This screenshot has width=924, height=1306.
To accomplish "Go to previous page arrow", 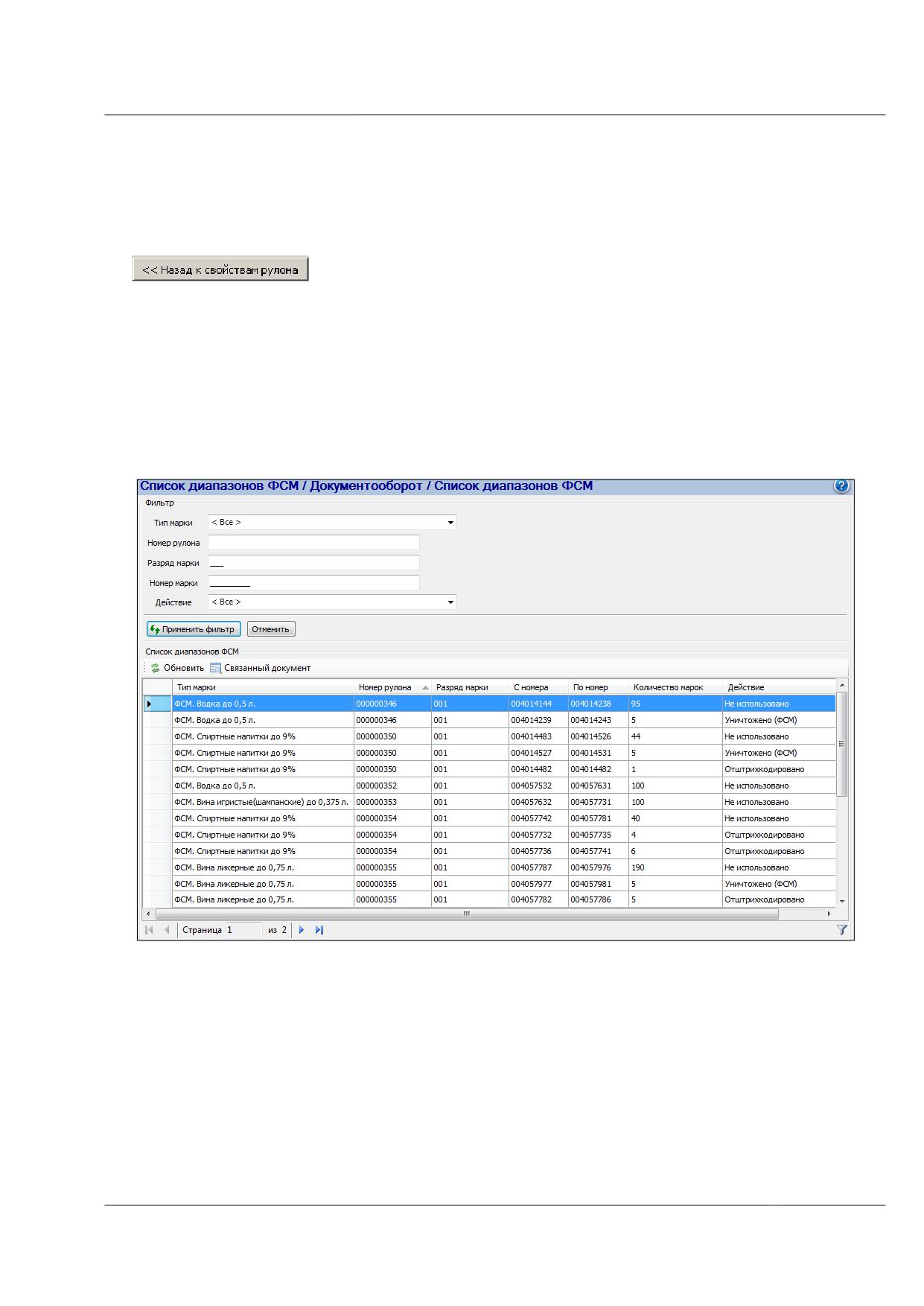I will coord(166,929).
